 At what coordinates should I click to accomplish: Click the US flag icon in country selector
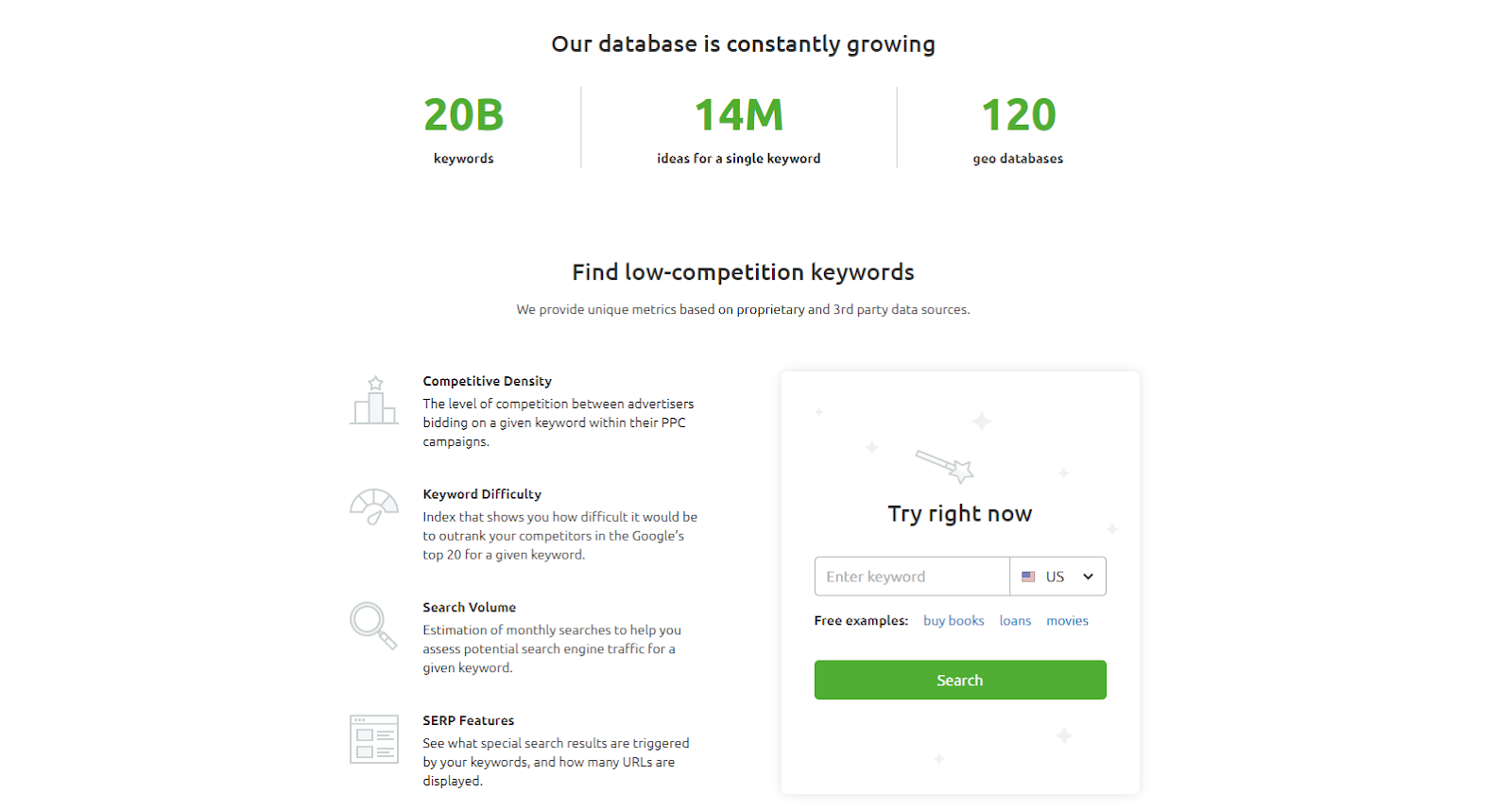[x=1028, y=577]
